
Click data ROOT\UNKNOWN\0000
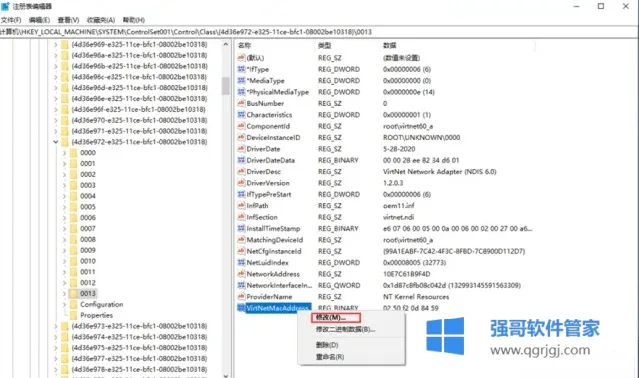click(421, 138)
